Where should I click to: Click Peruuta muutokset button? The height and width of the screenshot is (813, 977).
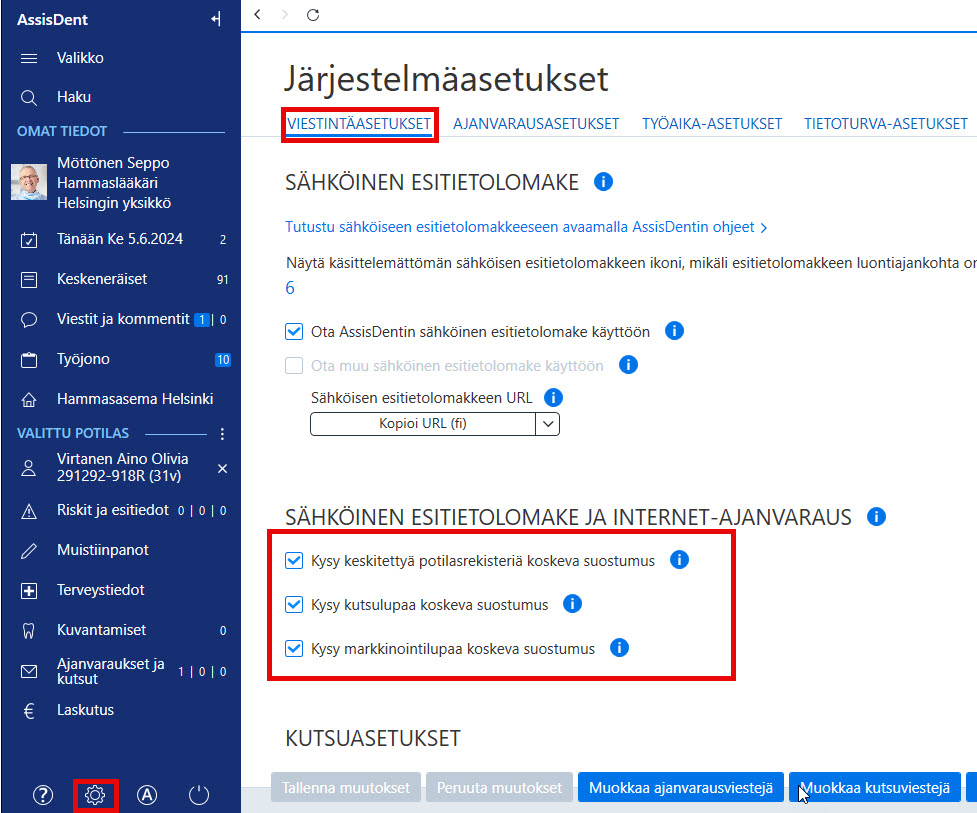[499, 788]
